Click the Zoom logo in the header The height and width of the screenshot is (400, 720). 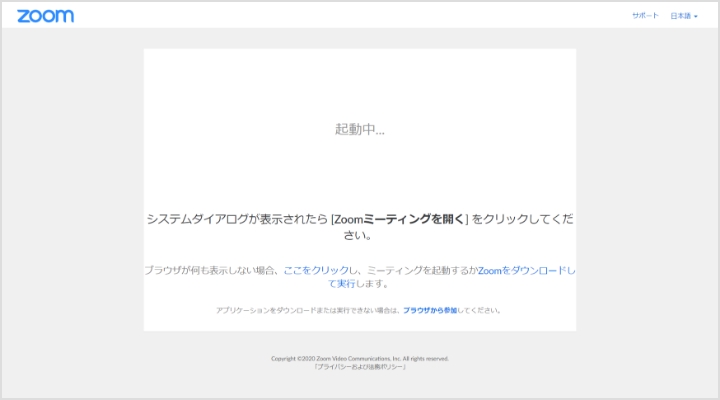(x=45, y=16)
